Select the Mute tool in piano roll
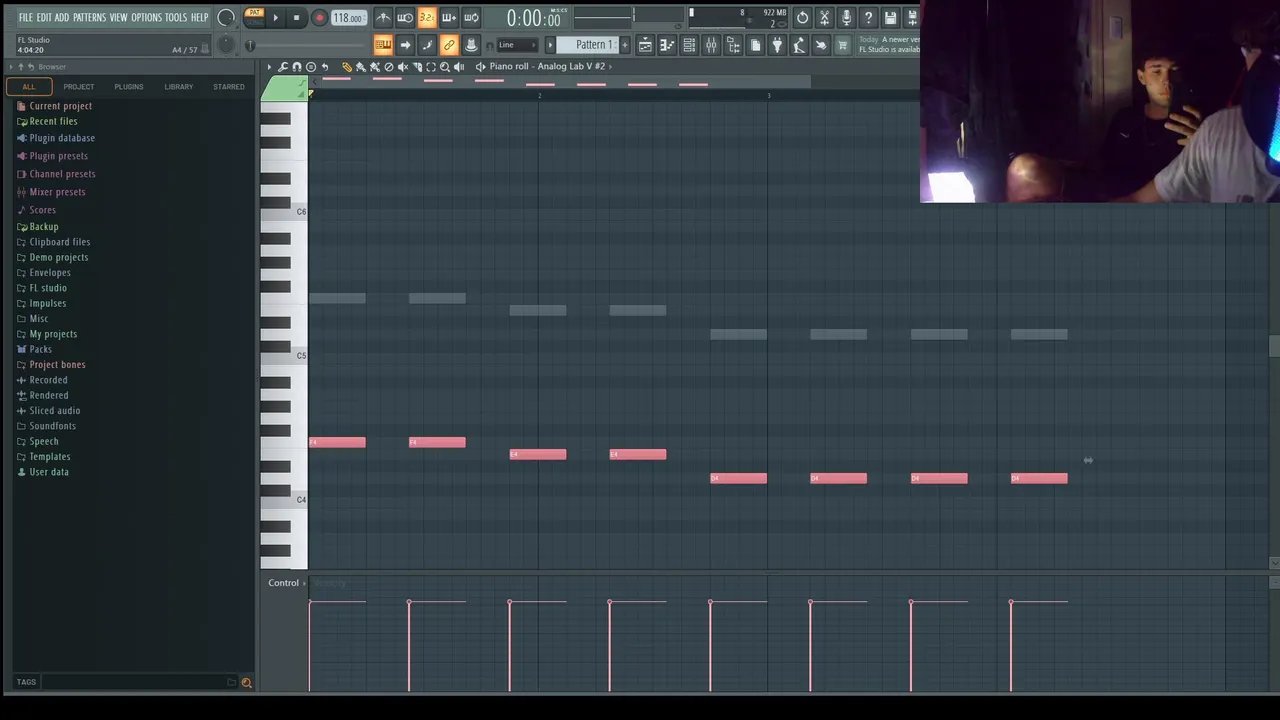Viewport: 1280px width, 720px height. (403, 67)
